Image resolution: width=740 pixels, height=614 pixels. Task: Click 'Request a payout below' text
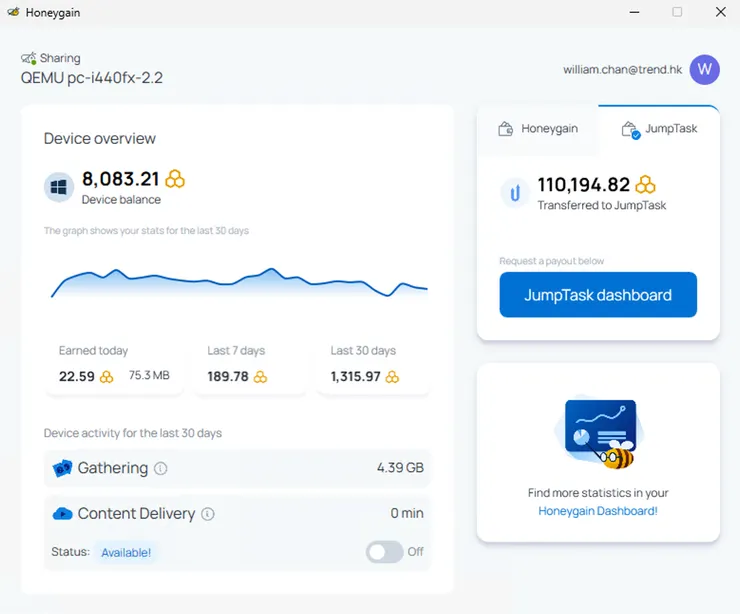[552, 261]
